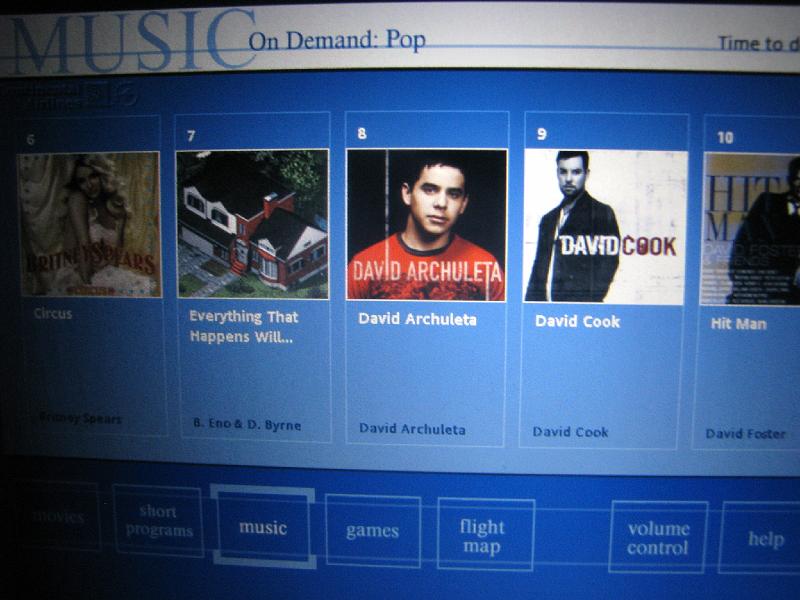Image resolution: width=800 pixels, height=600 pixels.
Task: Click the 'Hit Man' album title
Action: click(739, 323)
